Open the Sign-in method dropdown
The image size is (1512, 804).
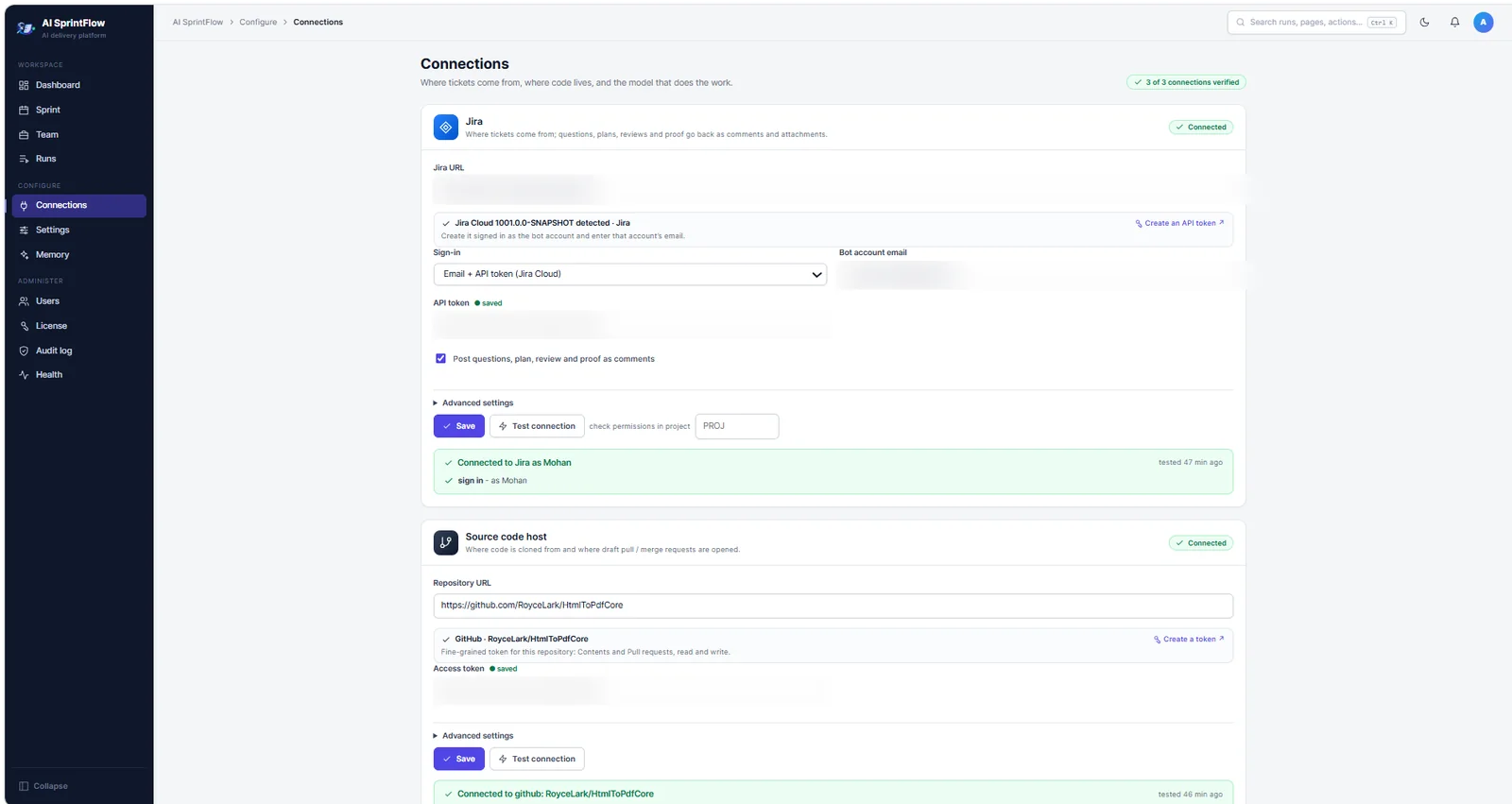[630, 274]
